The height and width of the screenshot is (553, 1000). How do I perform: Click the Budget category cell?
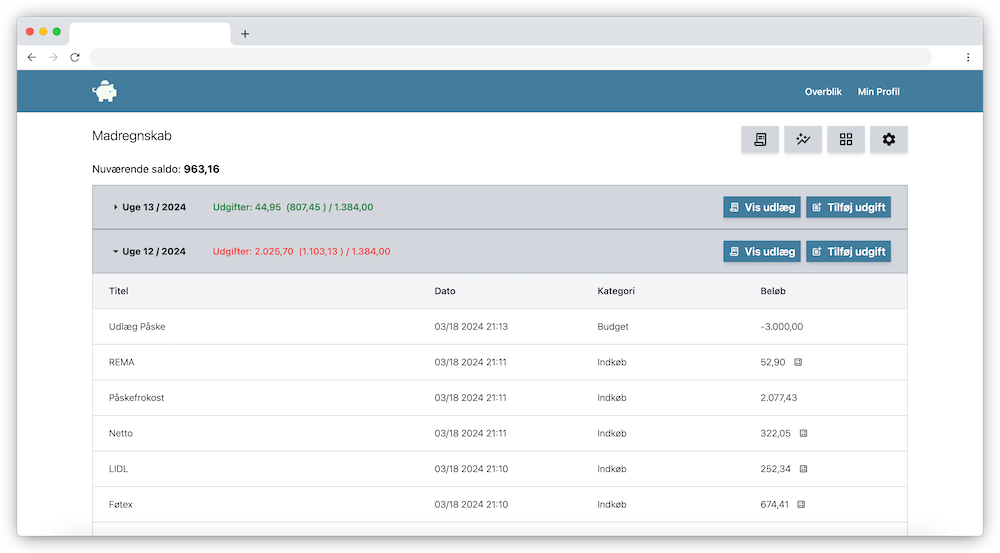[612, 327]
